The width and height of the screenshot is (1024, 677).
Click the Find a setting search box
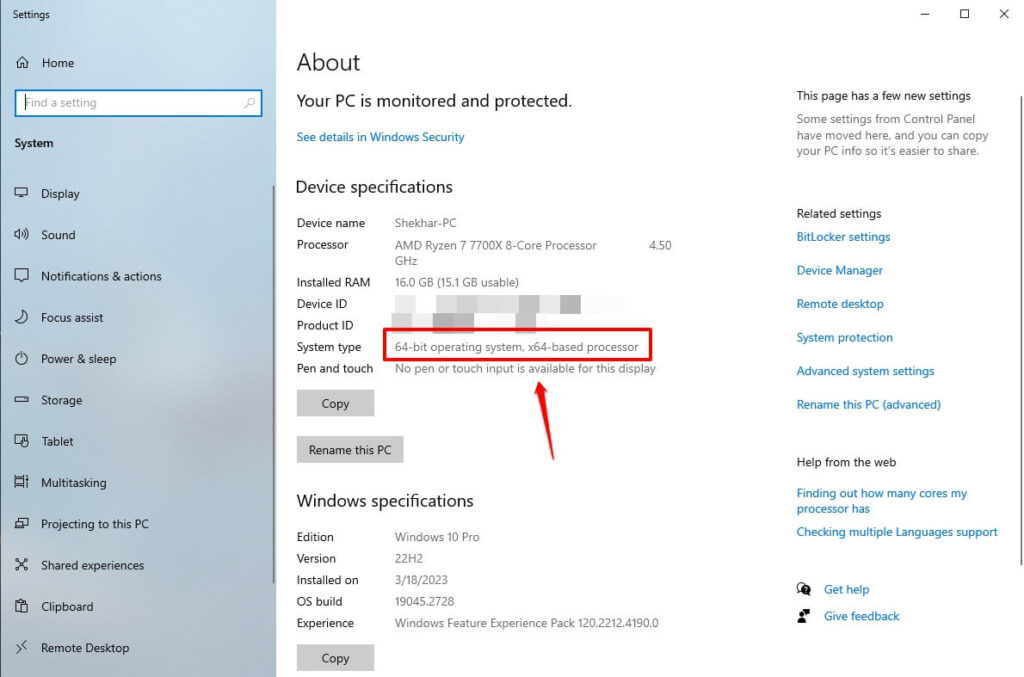[x=130, y=103]
